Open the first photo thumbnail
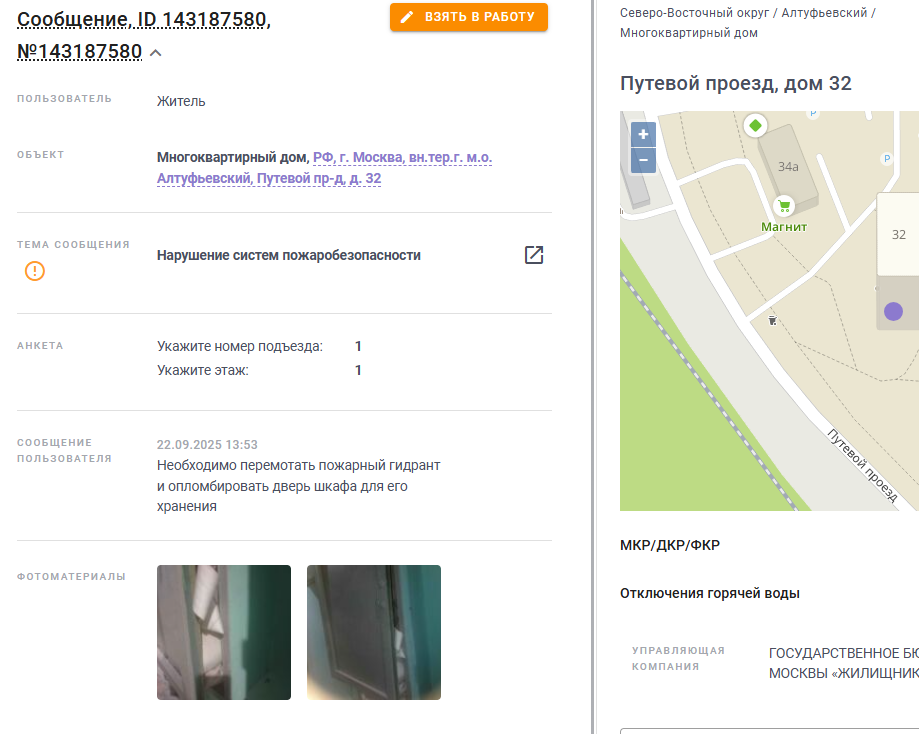The width and height of the screenshot is (919, 734). pos(224,632)
